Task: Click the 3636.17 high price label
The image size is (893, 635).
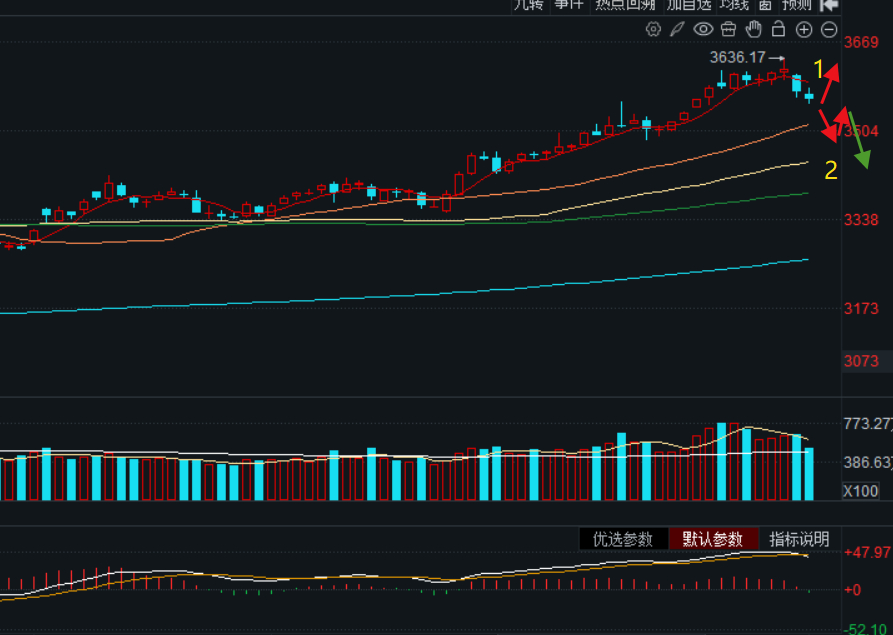Action: [738, 58]
